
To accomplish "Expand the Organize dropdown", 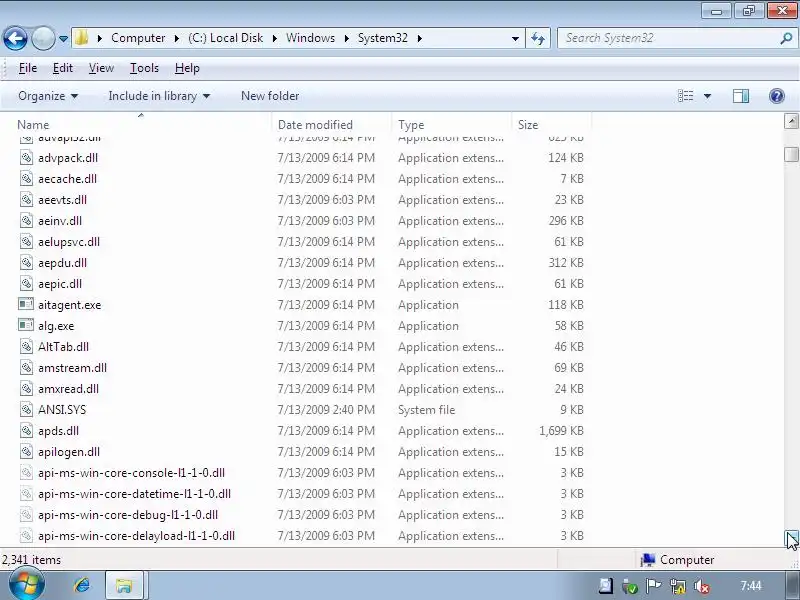I will [x=48, y=96].
